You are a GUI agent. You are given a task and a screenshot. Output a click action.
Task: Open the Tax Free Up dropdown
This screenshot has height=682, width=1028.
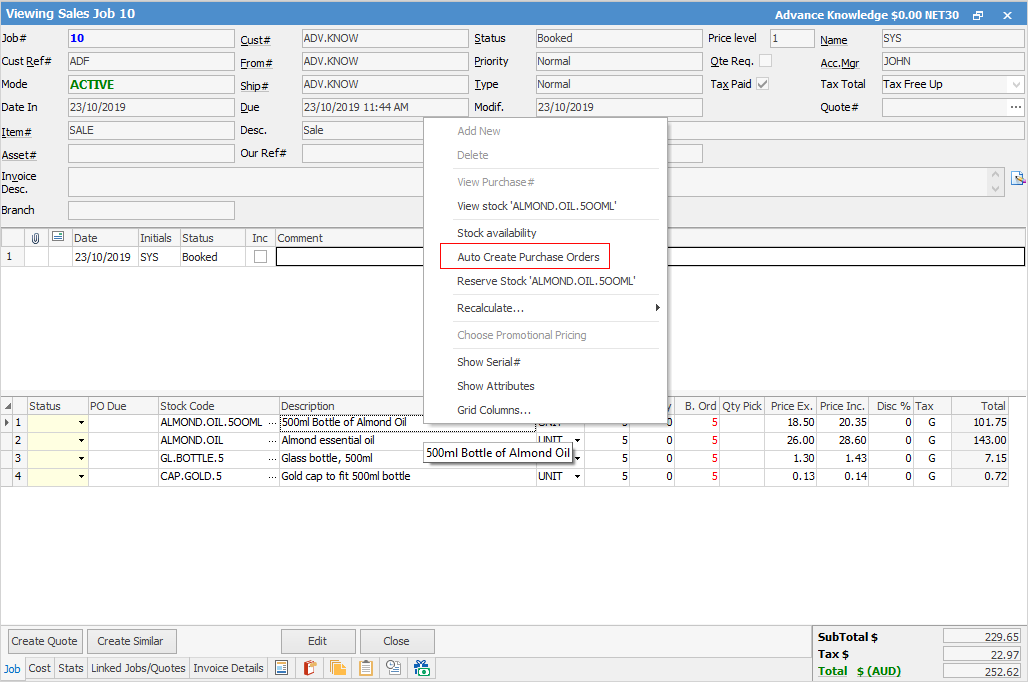[x=1017, y=84]
